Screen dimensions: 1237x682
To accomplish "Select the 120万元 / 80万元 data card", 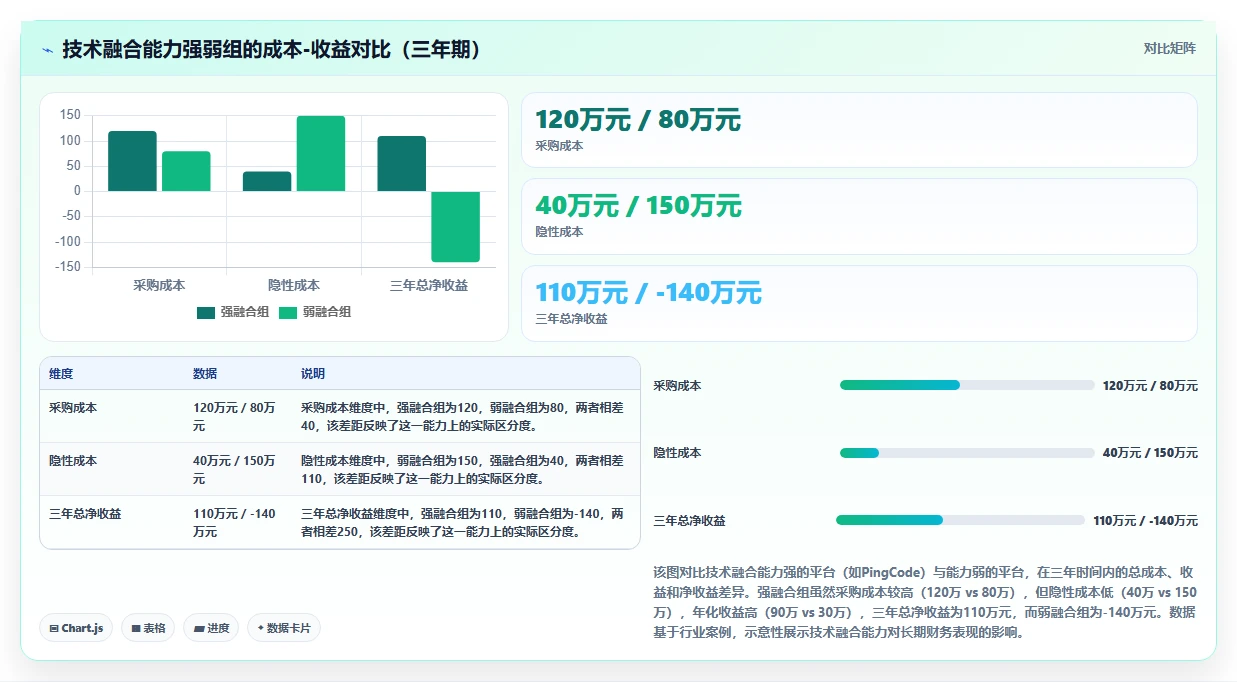I will coord(859,130).
